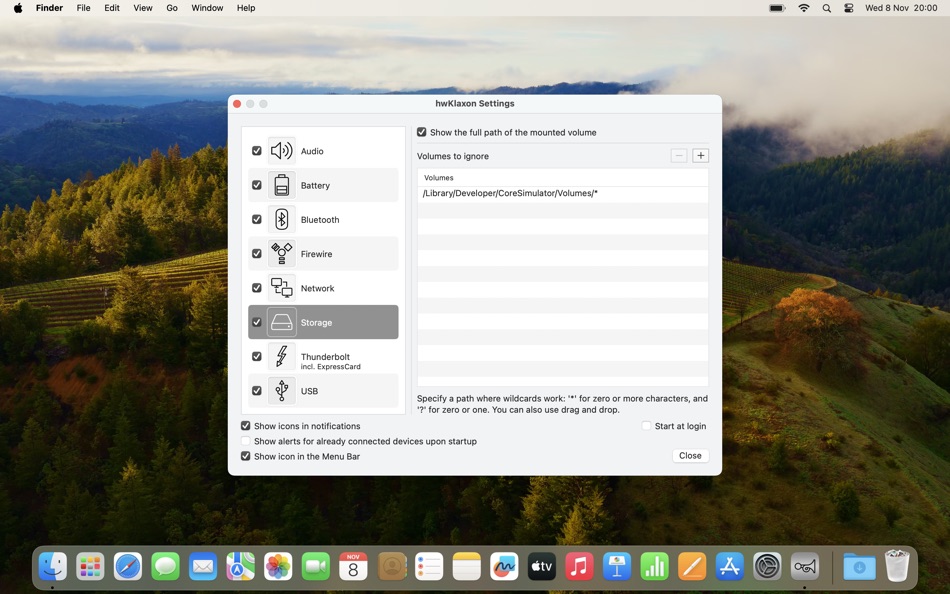Open the Help menu
This screenshot has width=950, height=594.
point(246,8)
